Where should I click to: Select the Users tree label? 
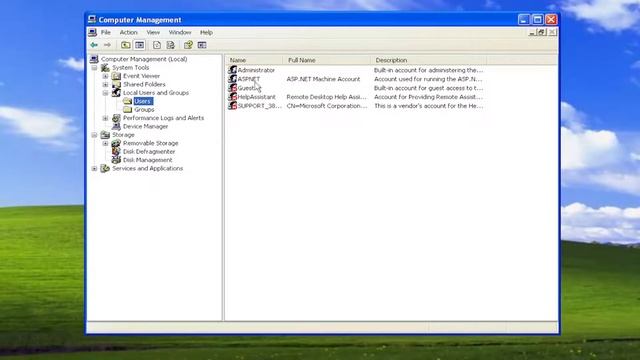coord(143,101)
